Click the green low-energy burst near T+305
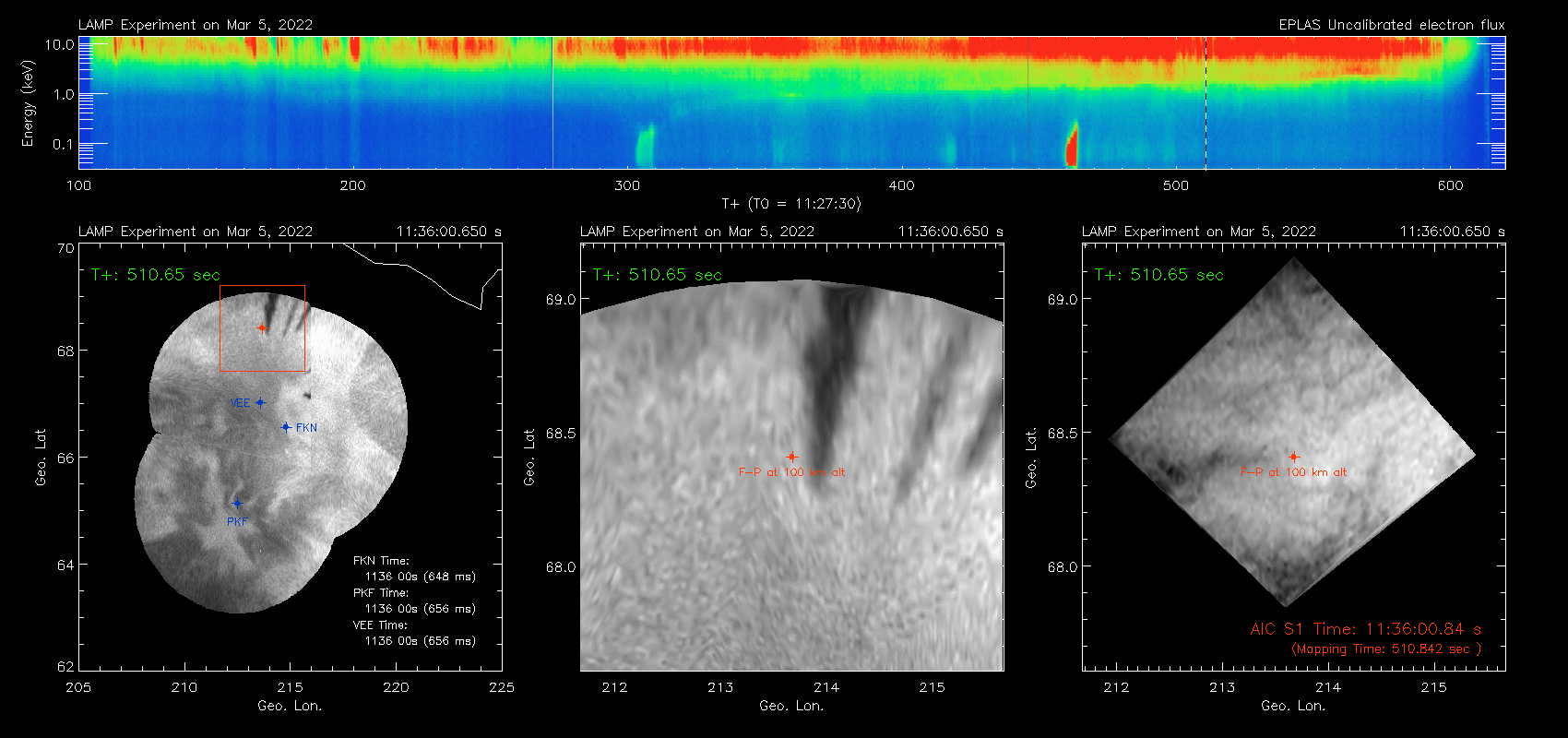 [x=644, y=146]
